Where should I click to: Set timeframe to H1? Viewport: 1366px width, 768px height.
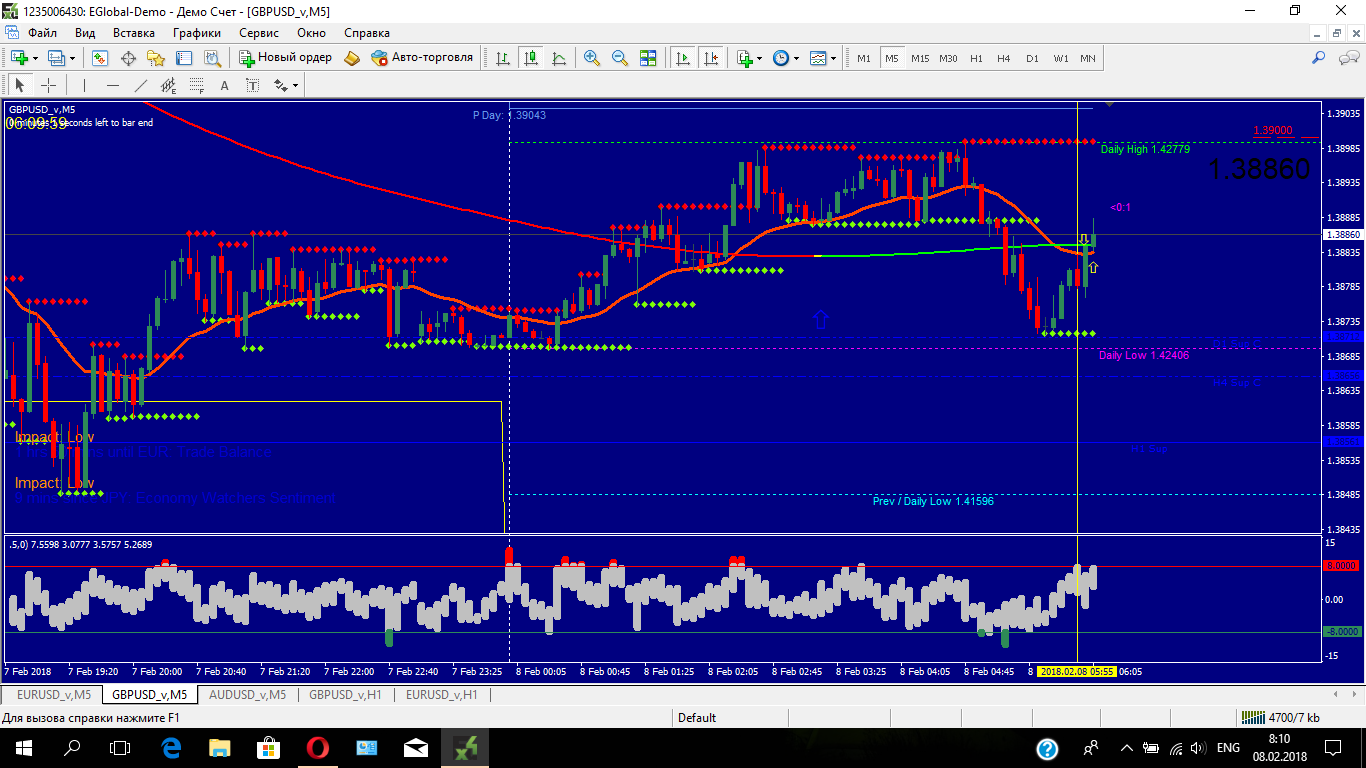976,58
